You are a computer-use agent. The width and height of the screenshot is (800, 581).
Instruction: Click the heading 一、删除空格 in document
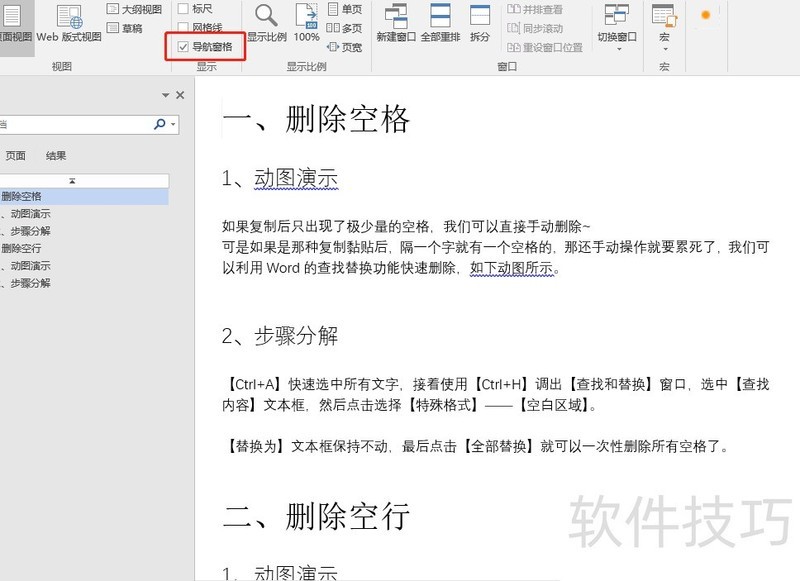pos(316,119)
